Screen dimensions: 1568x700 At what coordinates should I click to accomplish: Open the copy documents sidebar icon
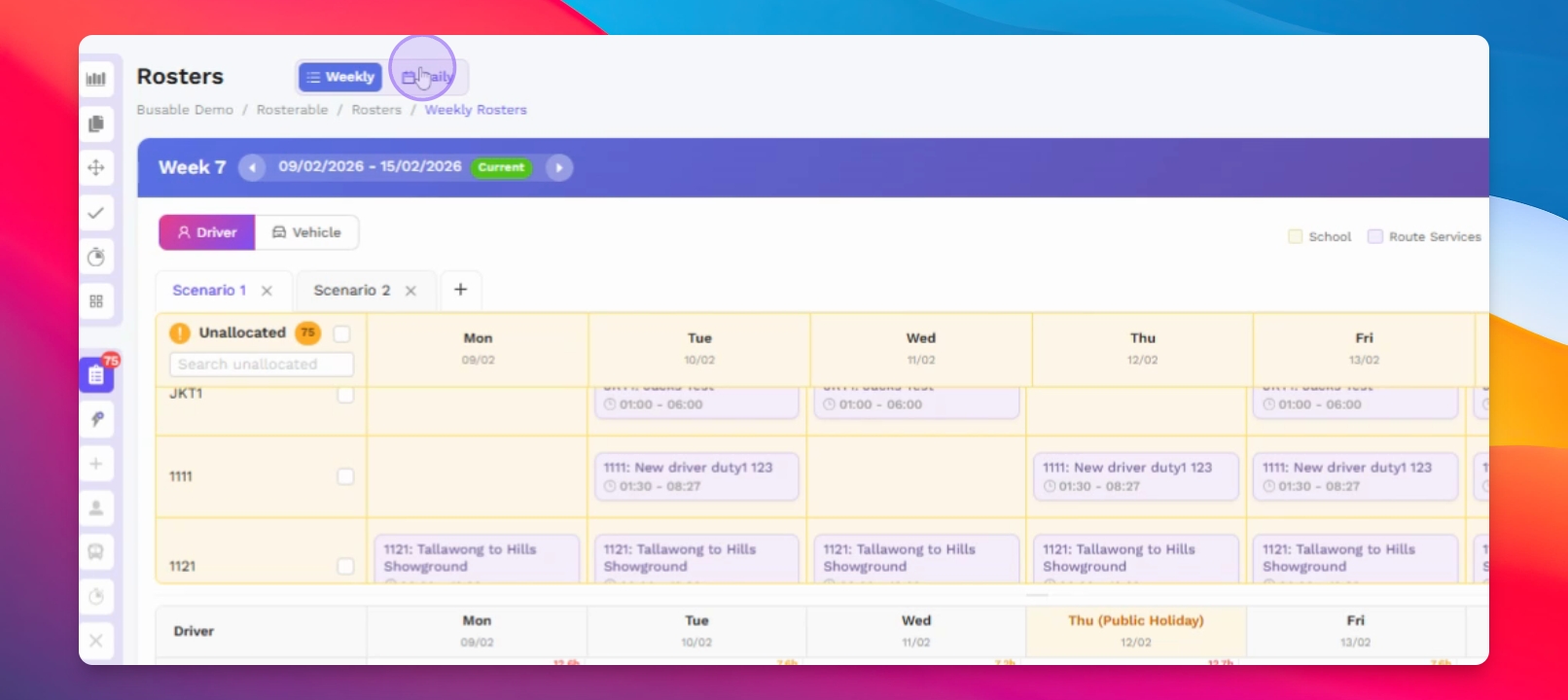(95, 123)
